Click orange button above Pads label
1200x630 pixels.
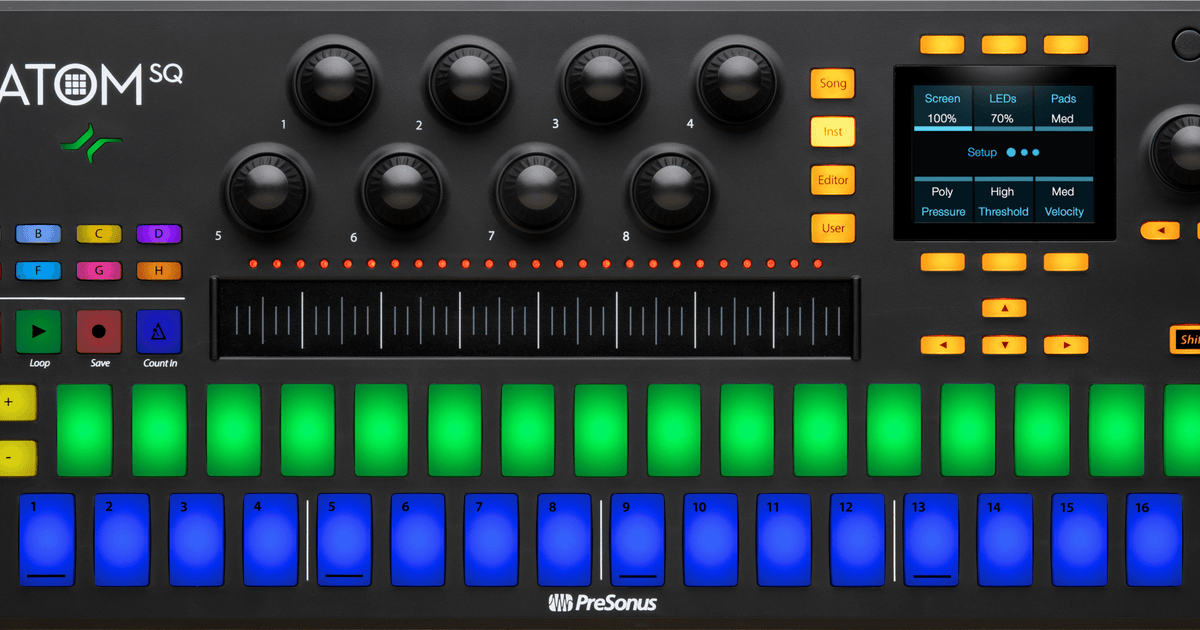[x=1066, y=44]
